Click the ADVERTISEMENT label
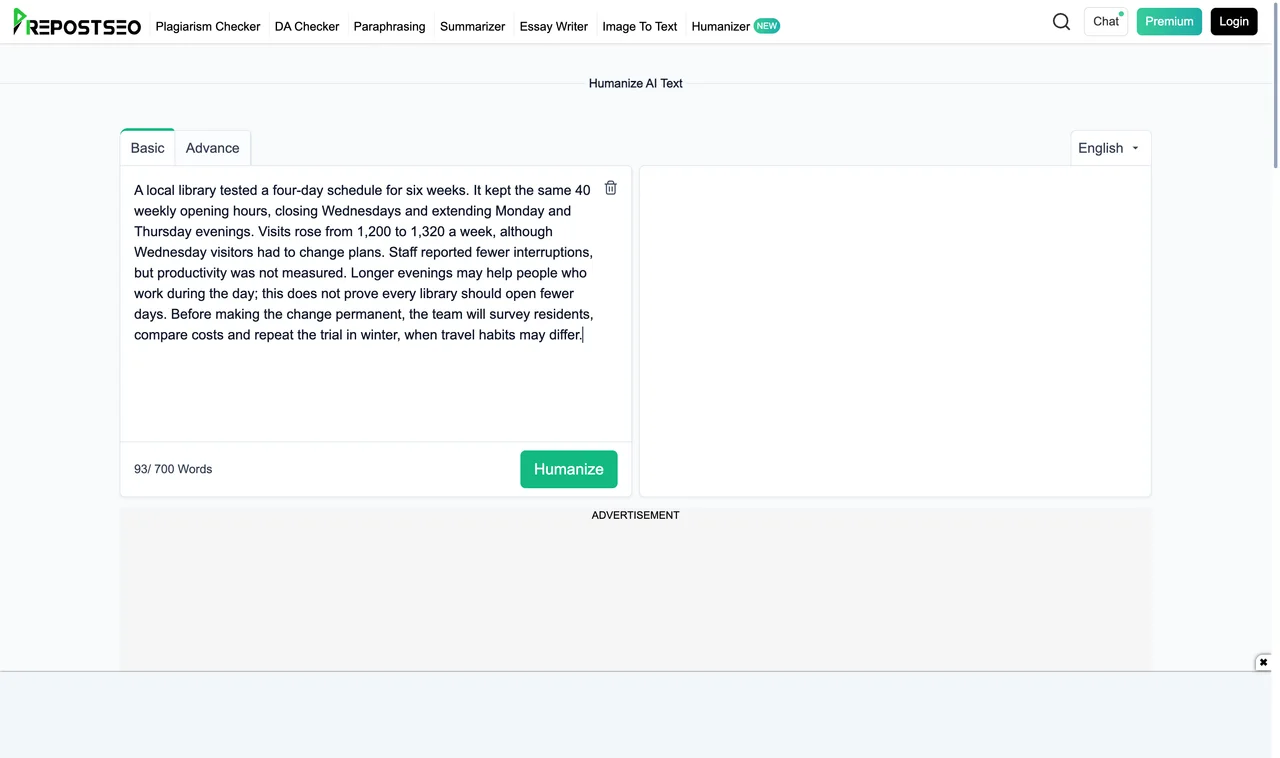The image size is (1280, 758). click(x=635, y=515)
